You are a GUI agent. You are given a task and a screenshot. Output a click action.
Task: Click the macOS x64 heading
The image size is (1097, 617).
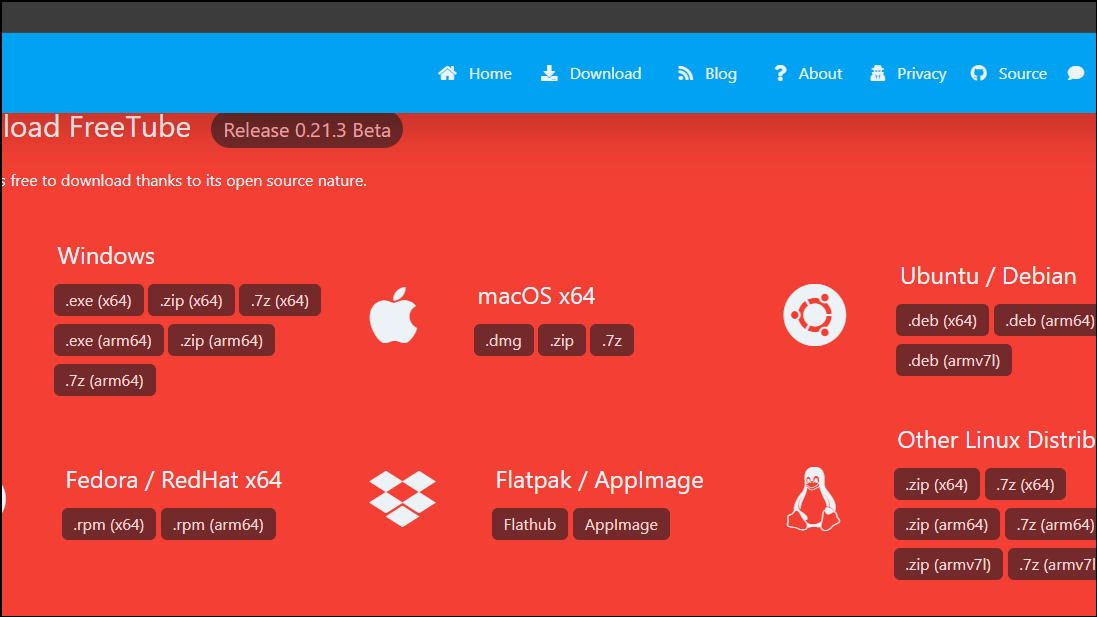coord(536,296)
